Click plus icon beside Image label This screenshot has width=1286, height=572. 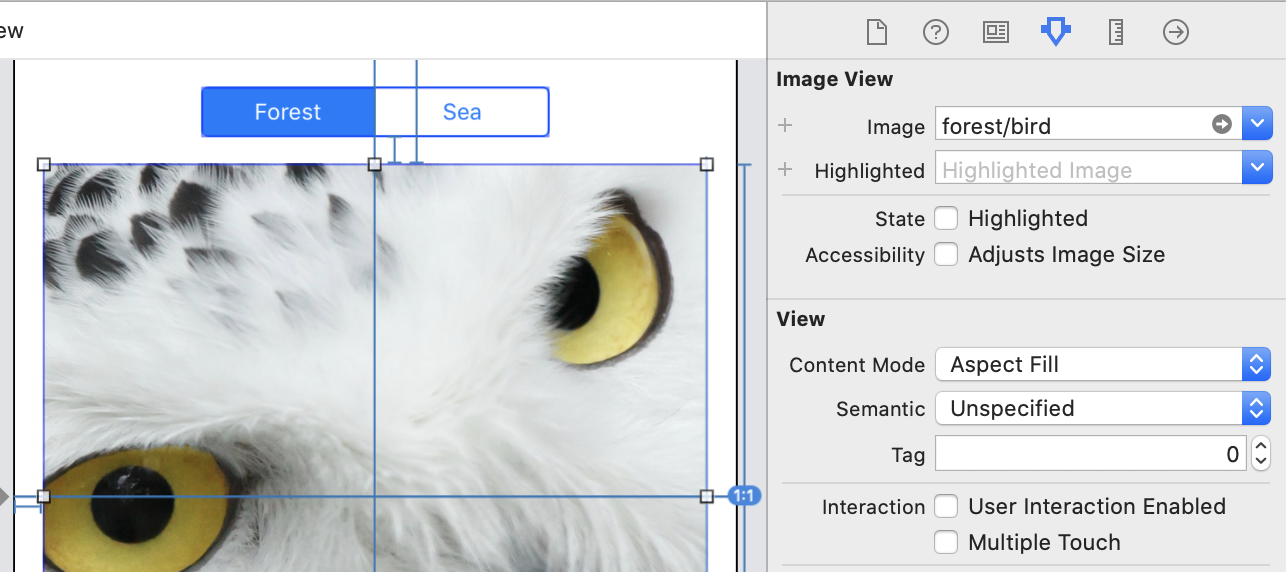785,126
